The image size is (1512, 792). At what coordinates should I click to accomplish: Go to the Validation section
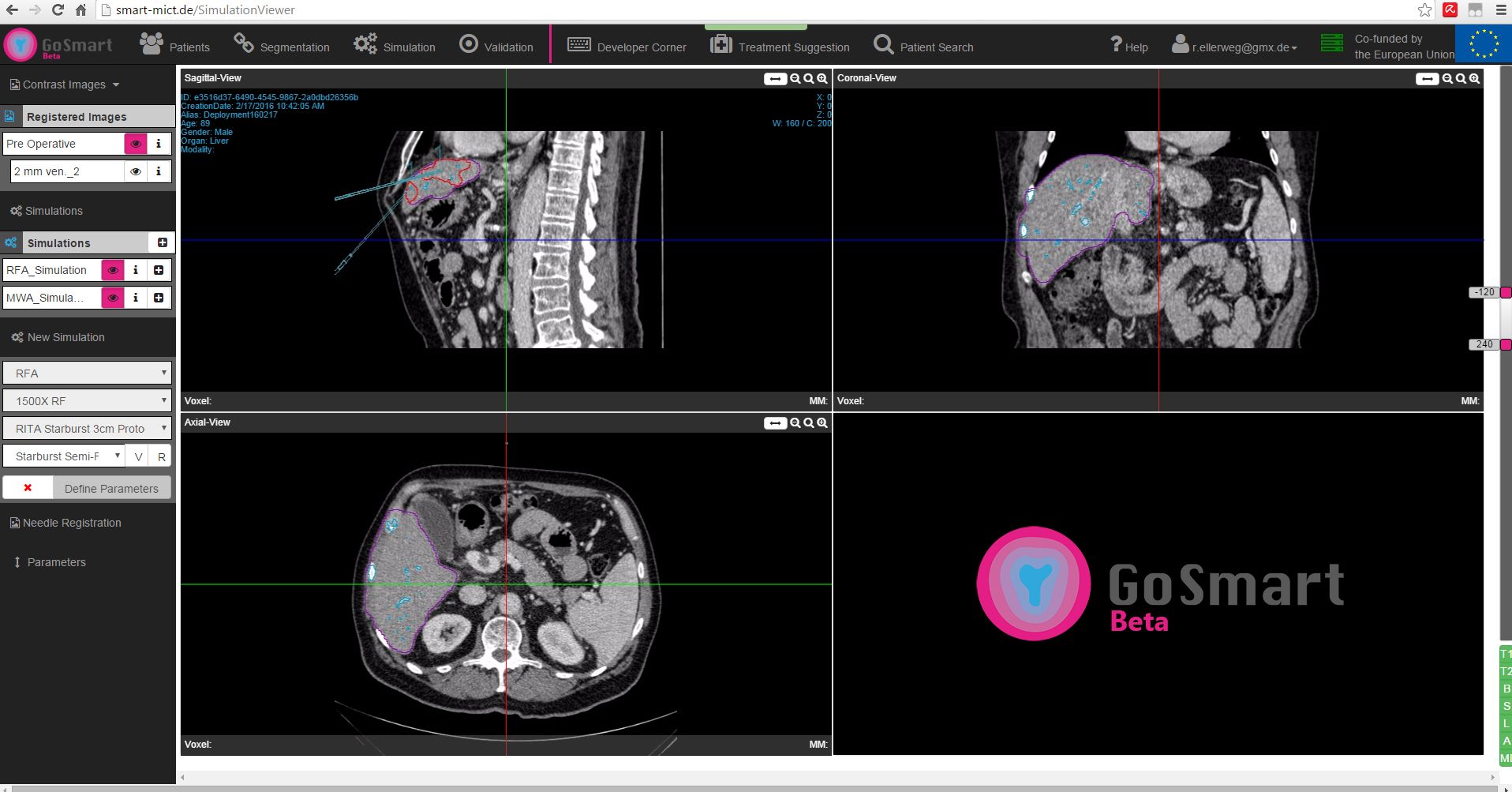tap(496, 45)
